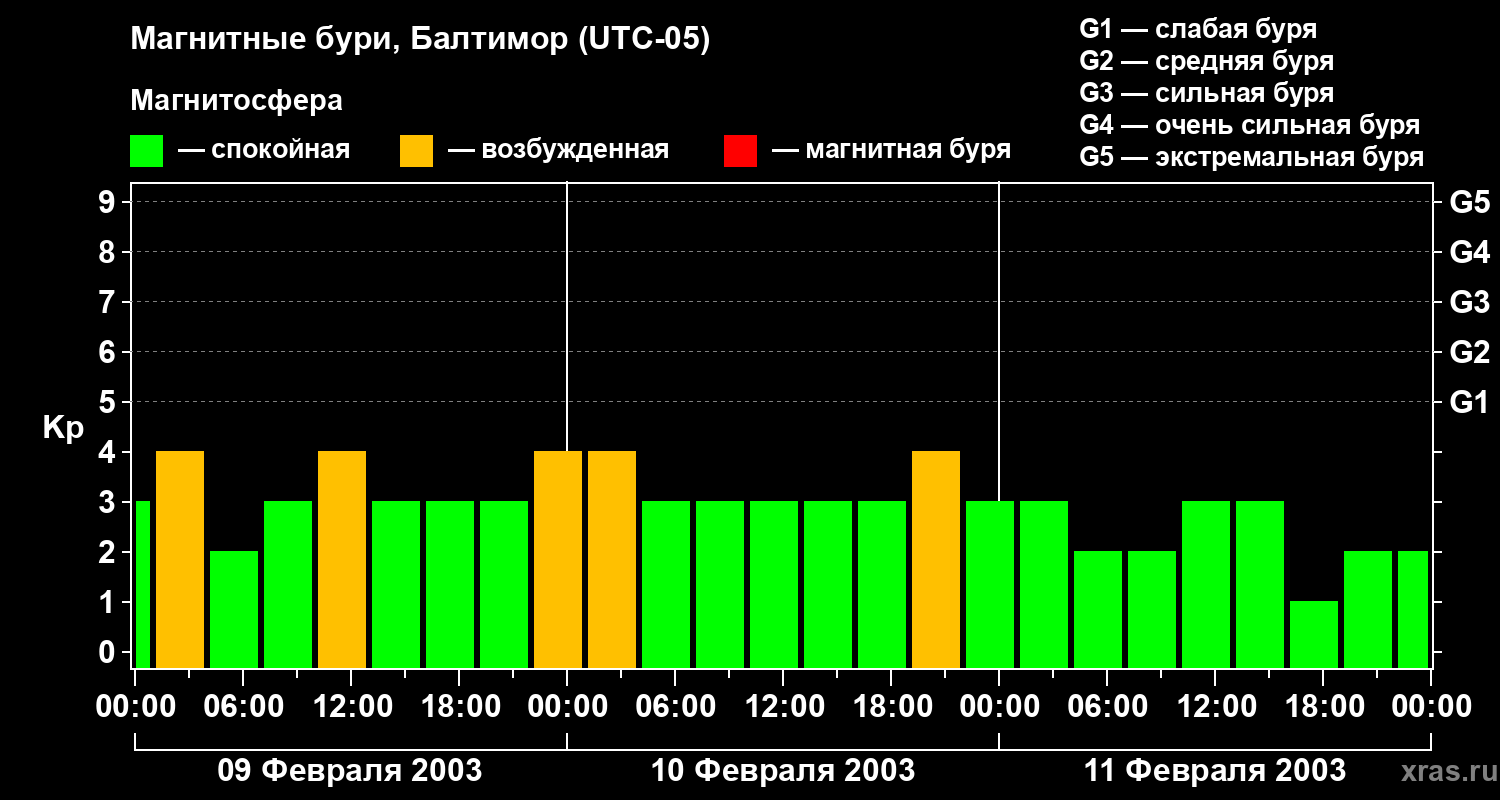This screenshot has height=800, width=1500.
Task: Click the 'Kp' axis label
Action: point(63,428)
